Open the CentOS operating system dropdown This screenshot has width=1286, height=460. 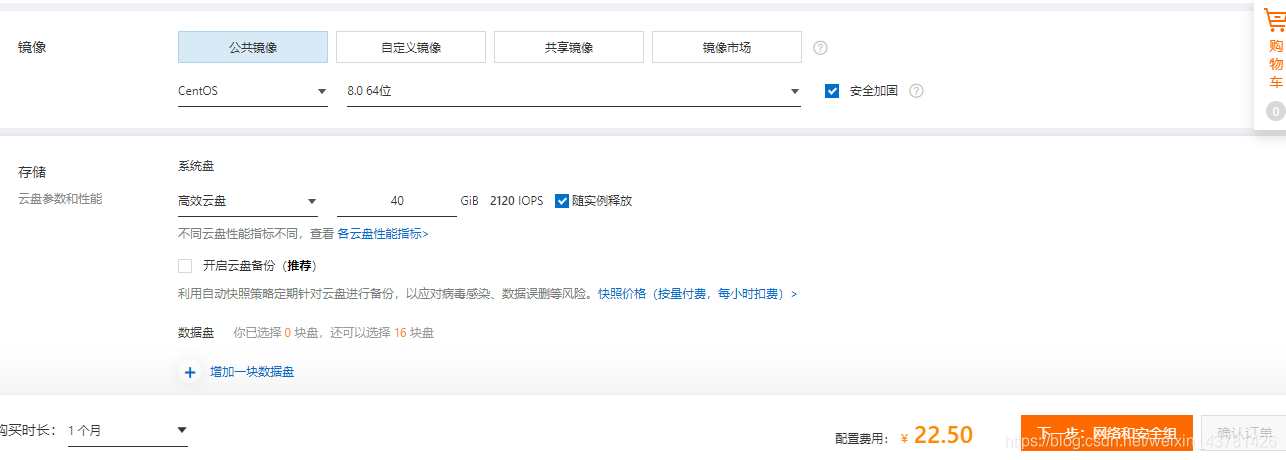click(x=252, y=91)
